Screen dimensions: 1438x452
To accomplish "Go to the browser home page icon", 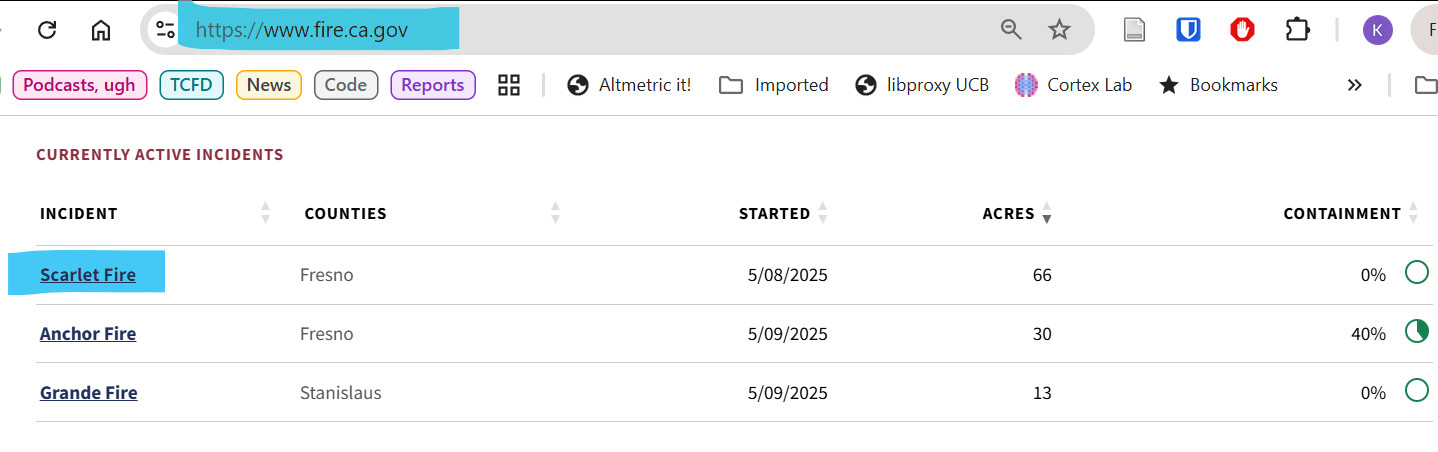I will point(101,30).
